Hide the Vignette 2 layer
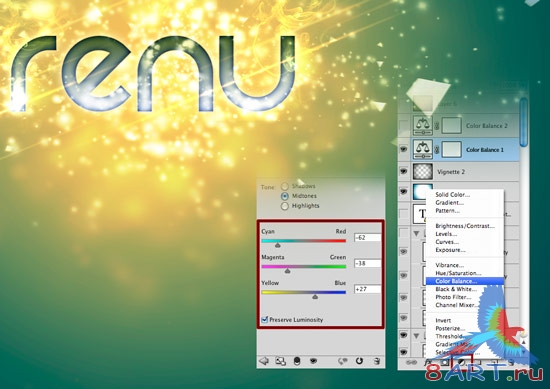This screenshot has height=389, width=550. click(404, 171)
